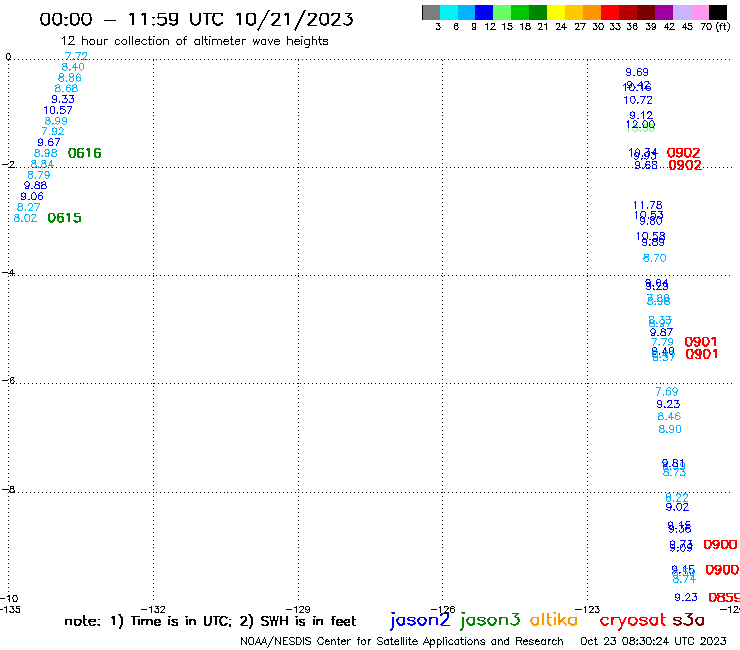Click the wave height value 7.79
The image size is (740, 650).
662,342
